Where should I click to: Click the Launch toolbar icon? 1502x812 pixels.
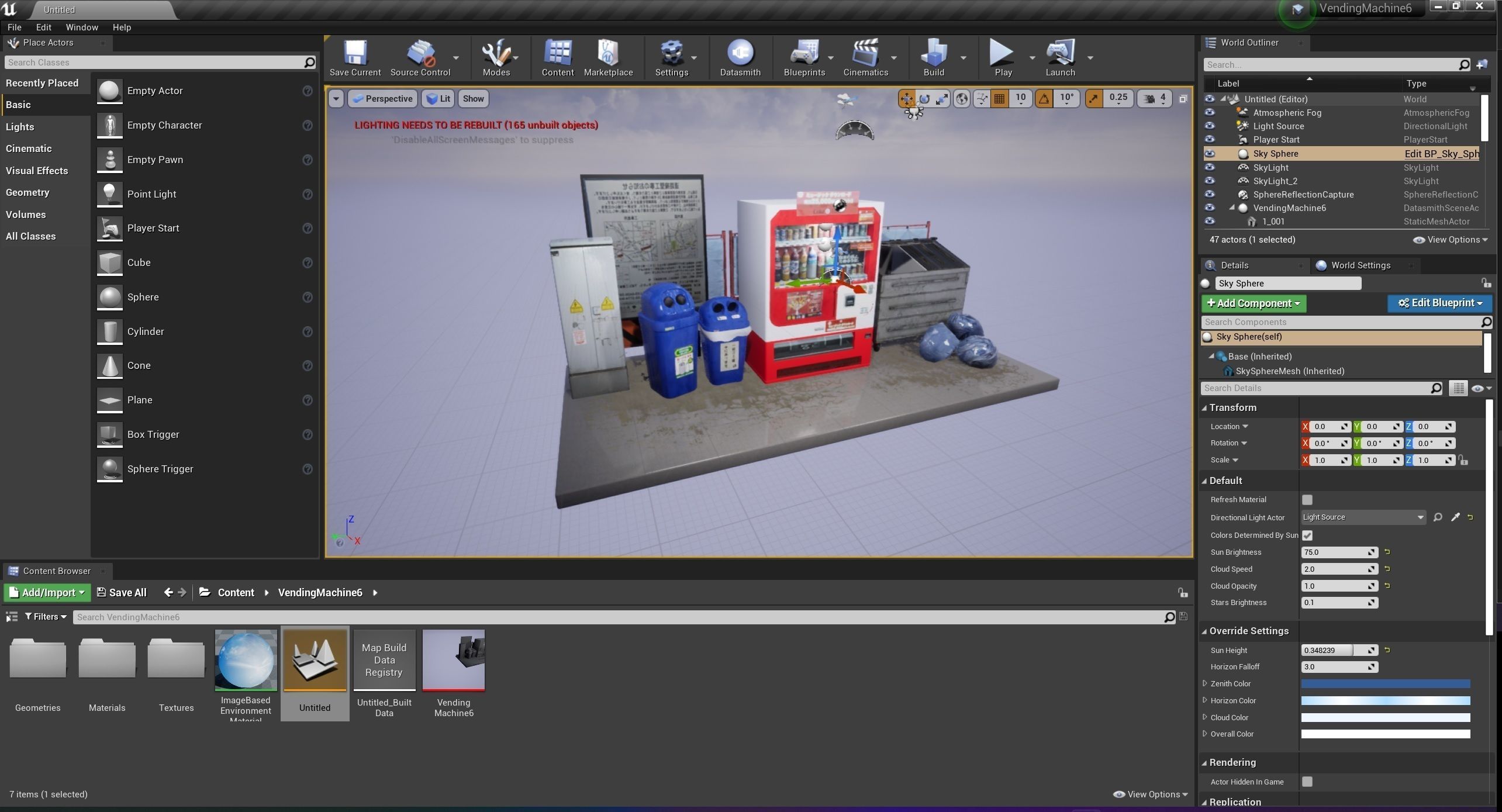1060,57
